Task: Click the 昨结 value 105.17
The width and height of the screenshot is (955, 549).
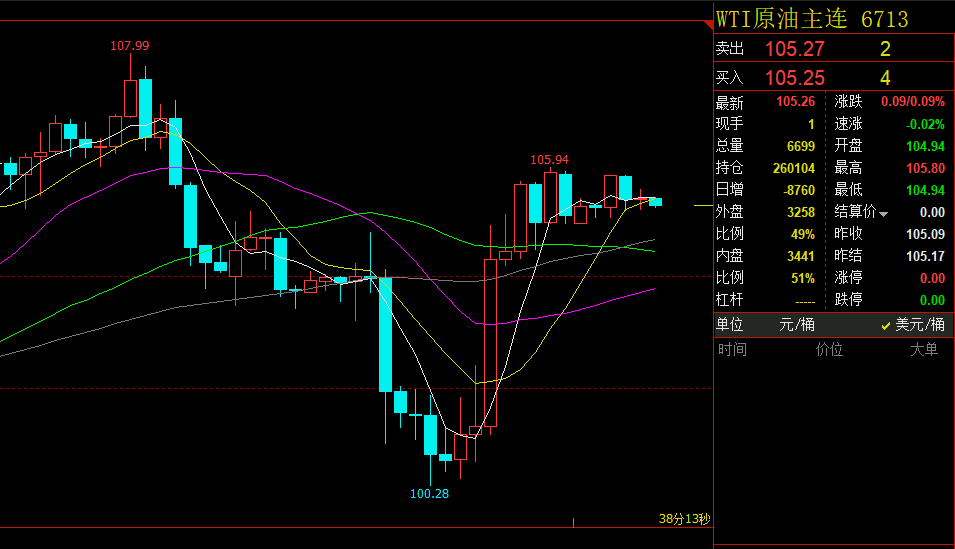Action: click(925, 256)
